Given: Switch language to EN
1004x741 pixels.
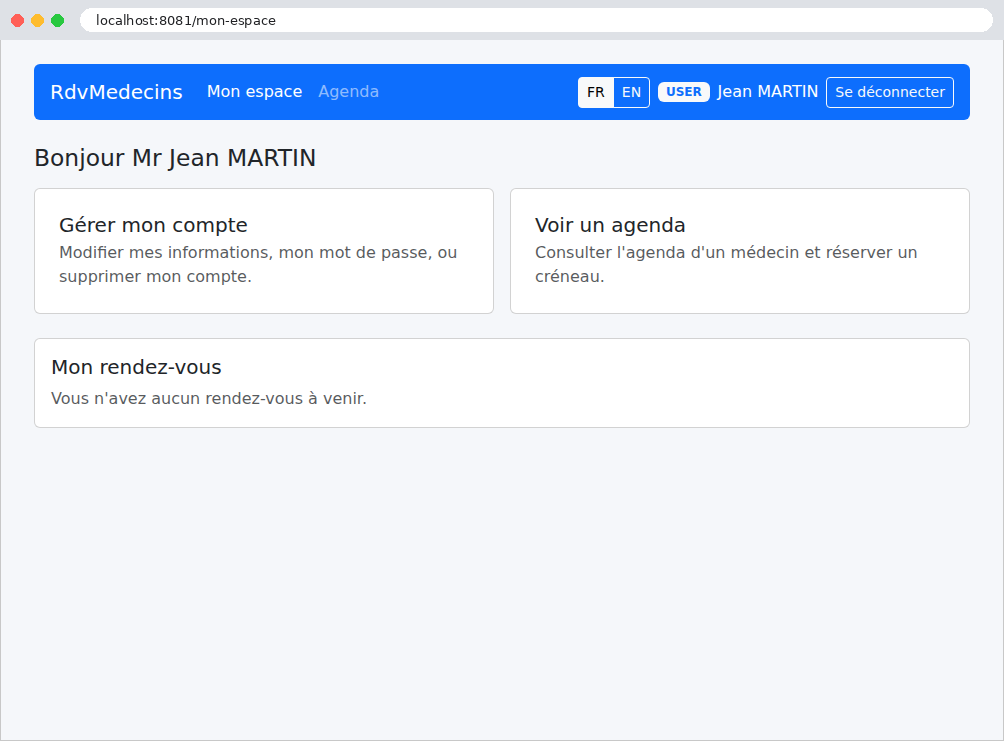Looking at the screenshot, I should tap(631, 92).
